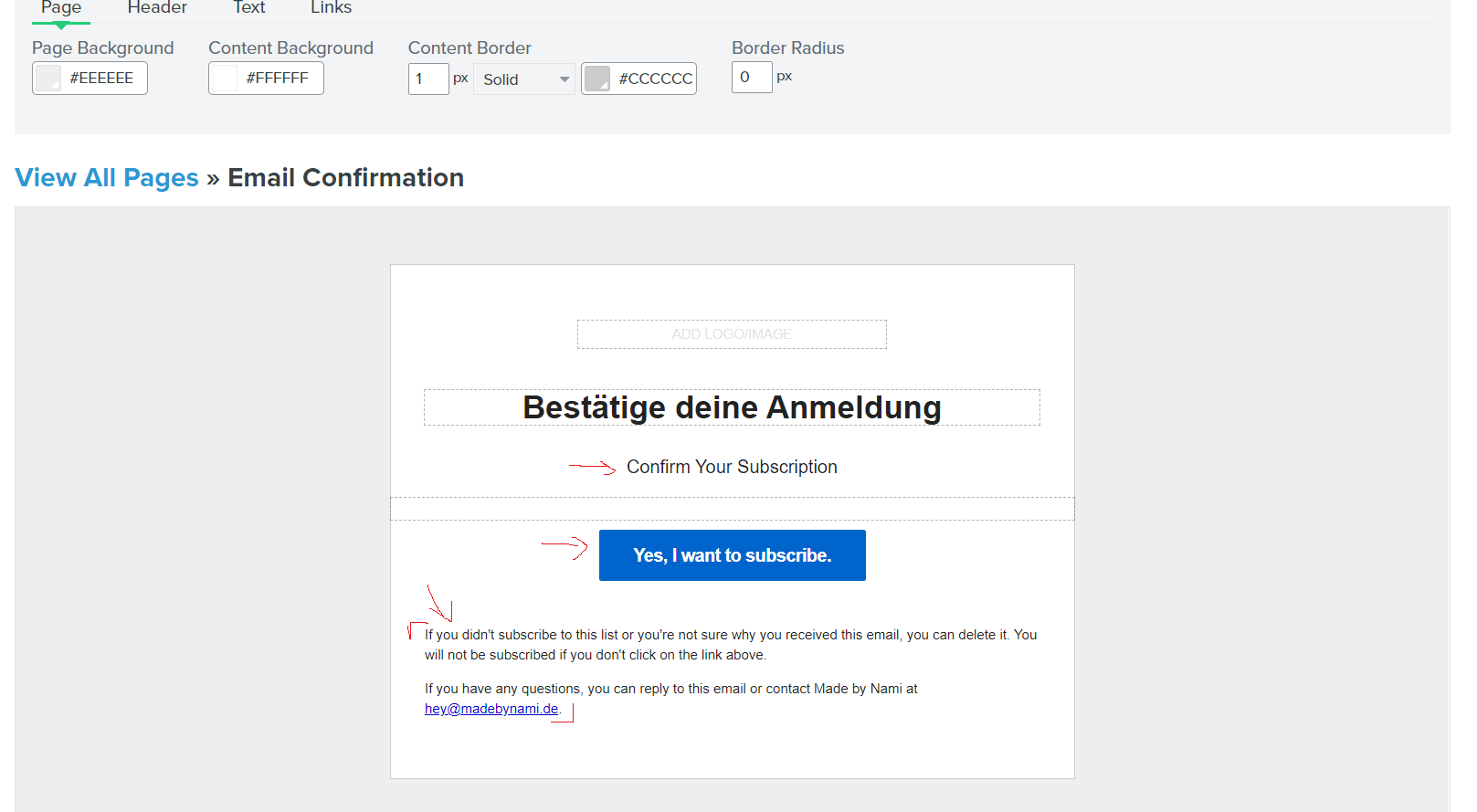
Task: Open the hey@madebynami.de email link
Action: 491,709
